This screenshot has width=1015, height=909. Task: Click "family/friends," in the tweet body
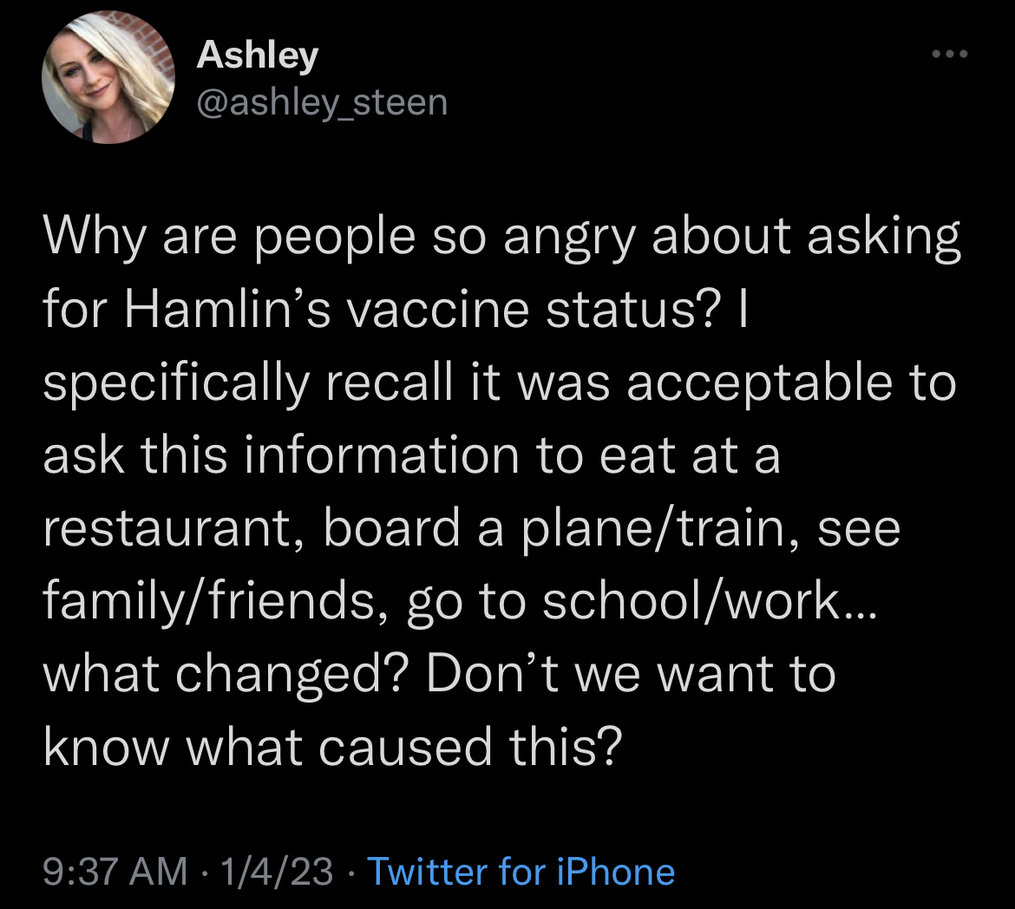208,601
